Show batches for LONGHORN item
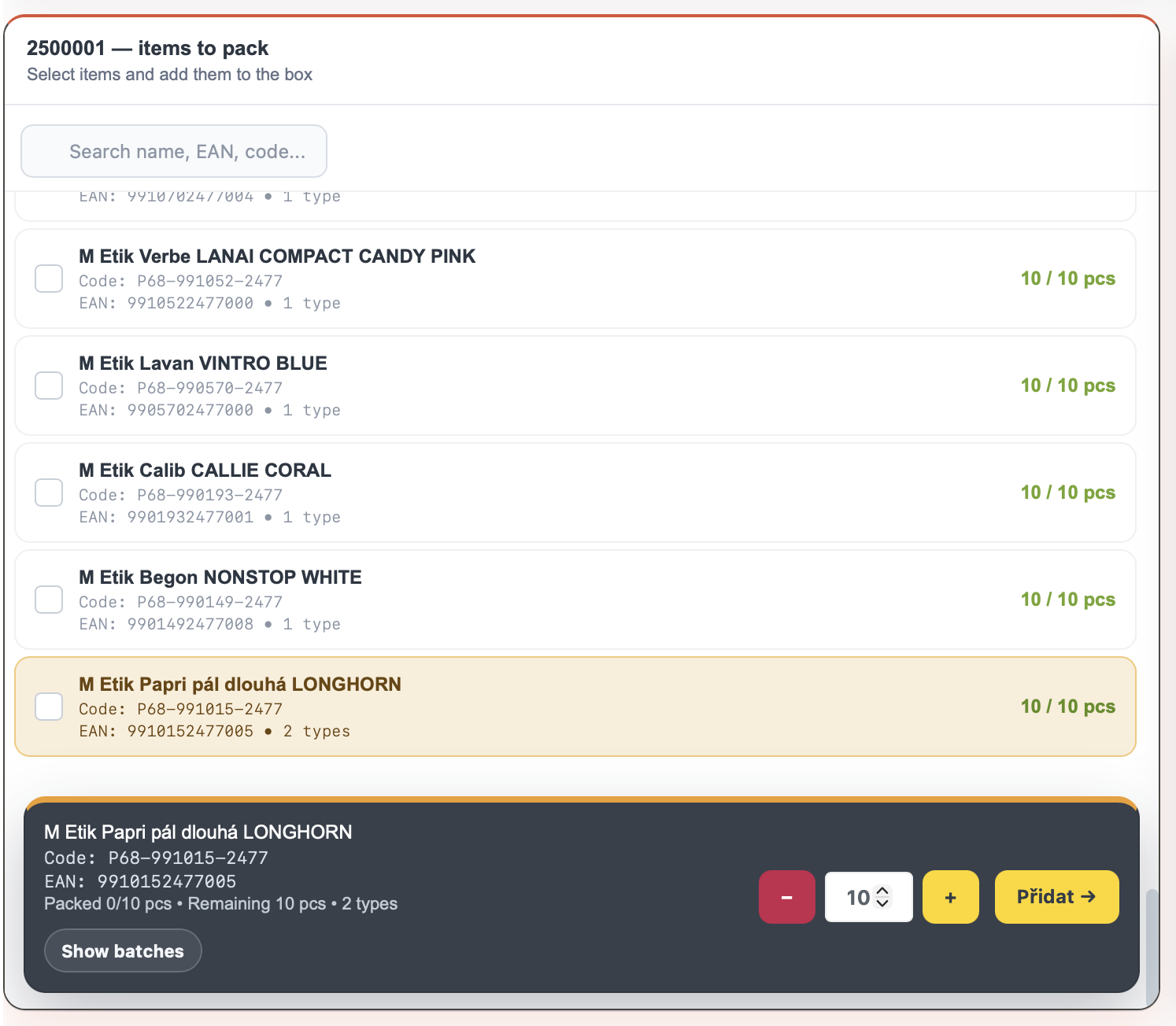Screen dimensions: 1176x1026 coord(123,950)
